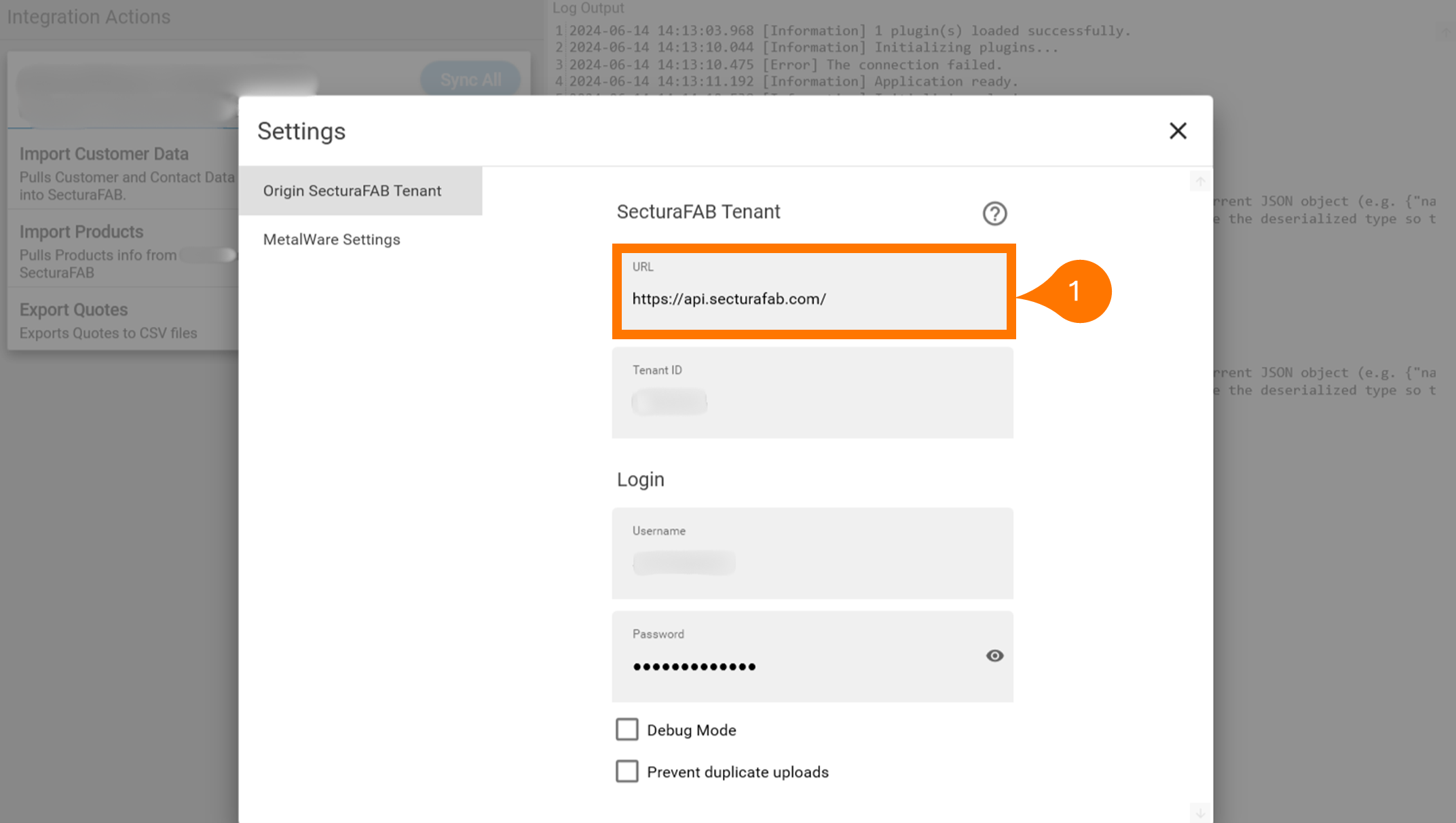Viewport: 1456px width, 823px height.
Task: Show the password with eye icon
Action: 994,655
